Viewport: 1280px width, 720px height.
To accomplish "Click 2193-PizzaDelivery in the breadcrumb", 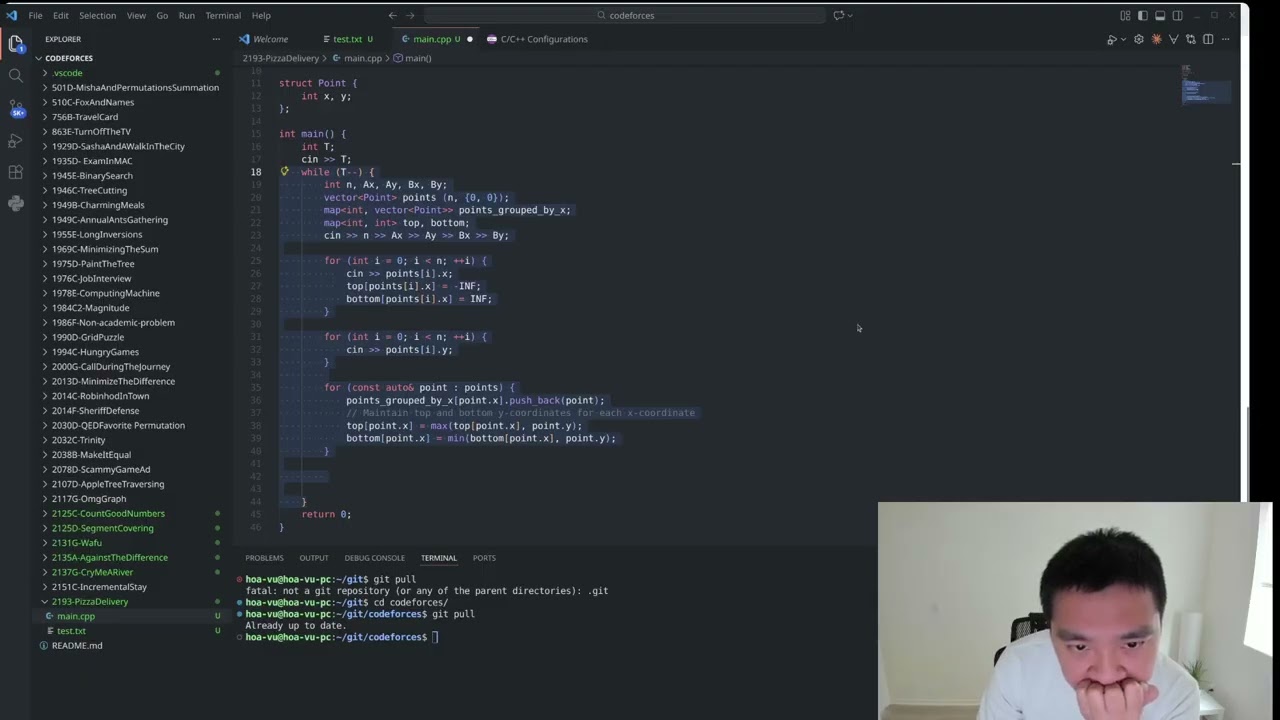I will (281, 58).
